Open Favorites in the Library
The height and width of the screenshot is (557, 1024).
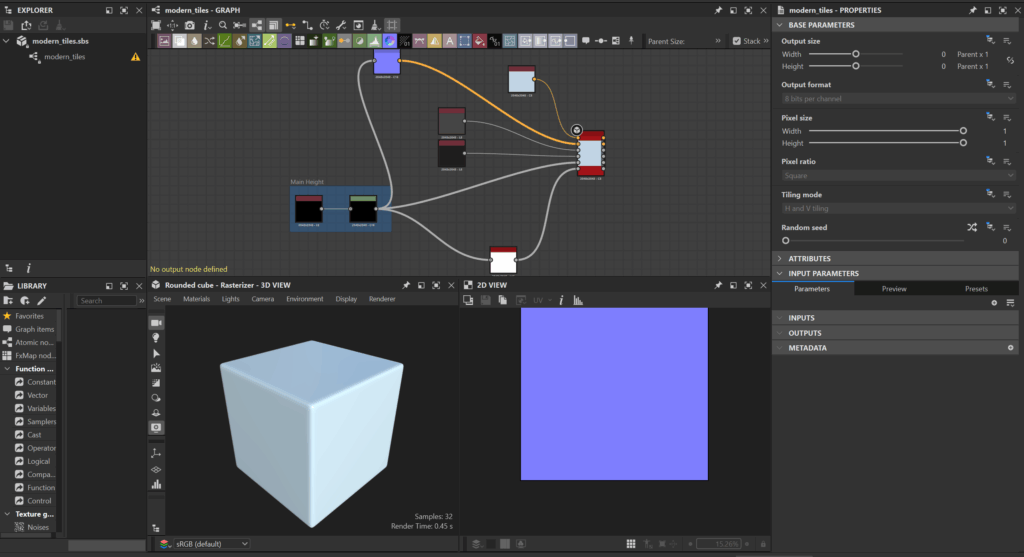click(29, 316)
